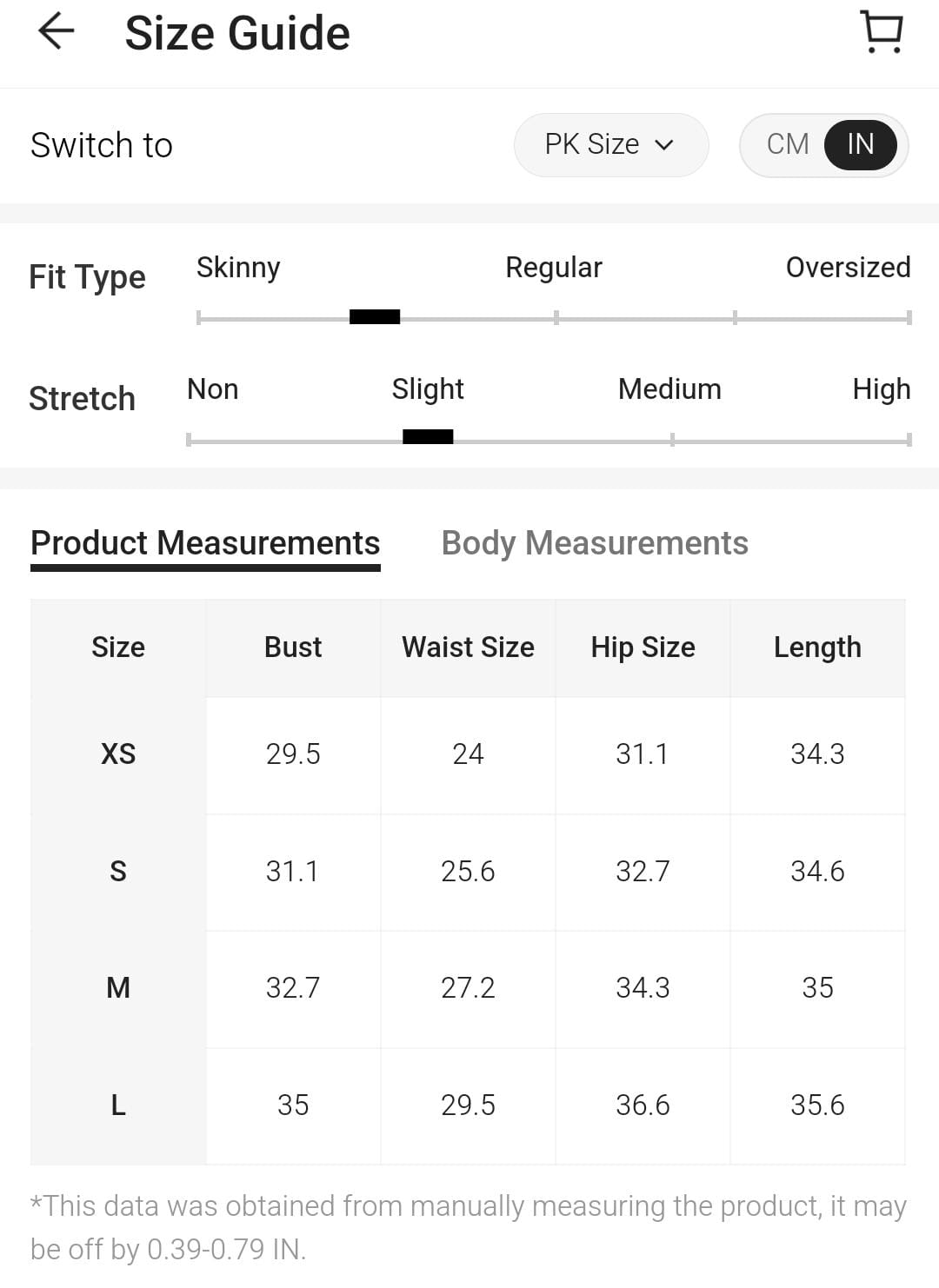
Task: Select the Product Measurements tab
Action: pos(205,543)
